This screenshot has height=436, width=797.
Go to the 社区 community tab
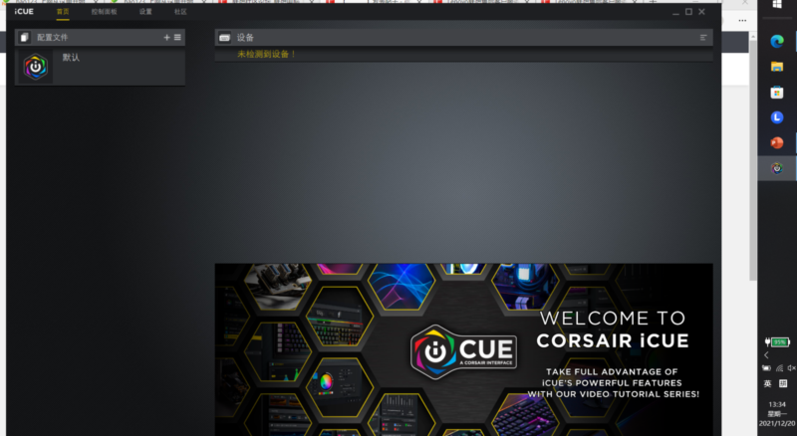(x=180, y=12)
